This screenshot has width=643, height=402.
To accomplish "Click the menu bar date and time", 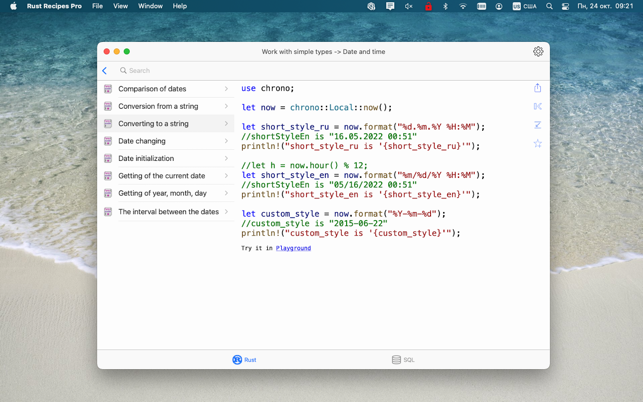I will pyautogui.click(x=605, y=6).
